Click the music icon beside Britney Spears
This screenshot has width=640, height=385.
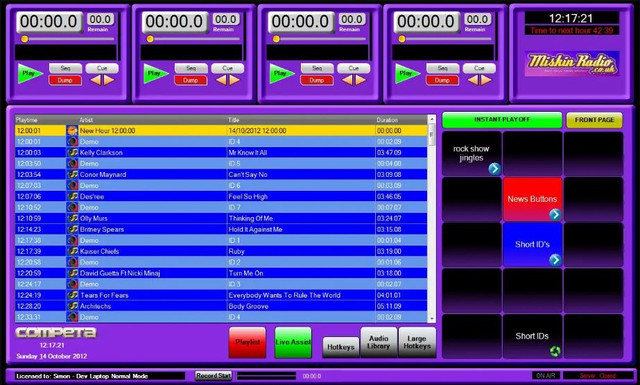[x=73, y=229]
